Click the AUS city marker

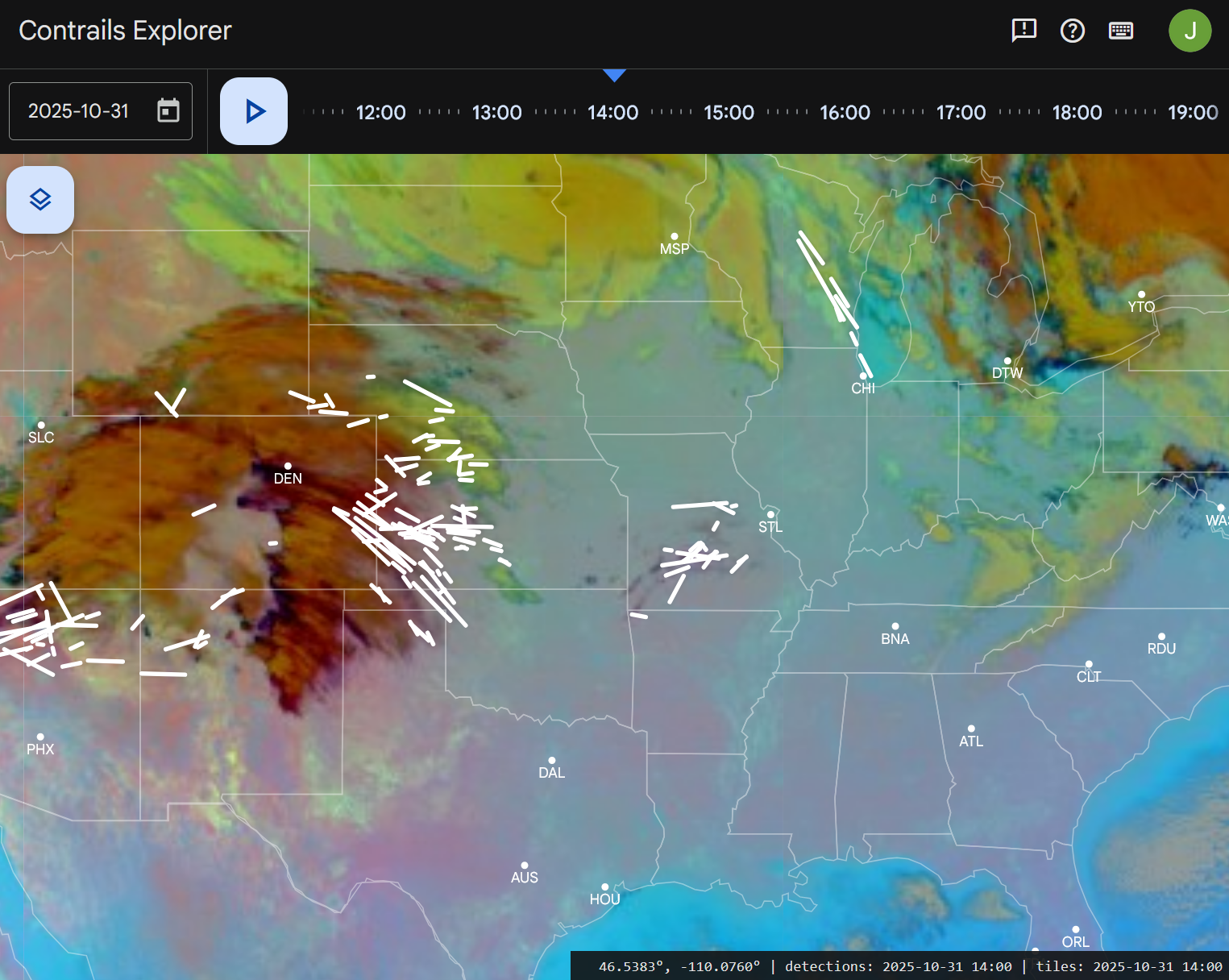click(525, 866)
